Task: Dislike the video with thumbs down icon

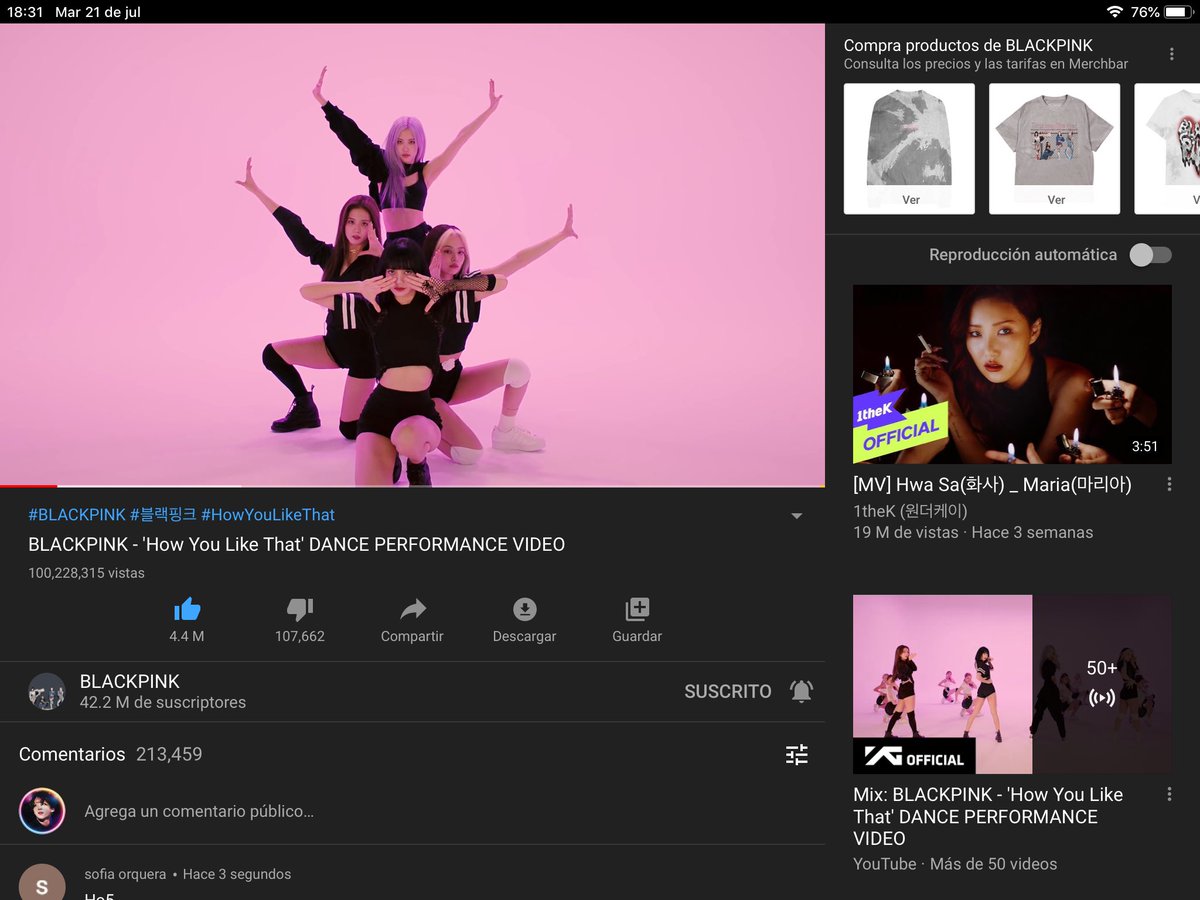Action: click(300, 609)
